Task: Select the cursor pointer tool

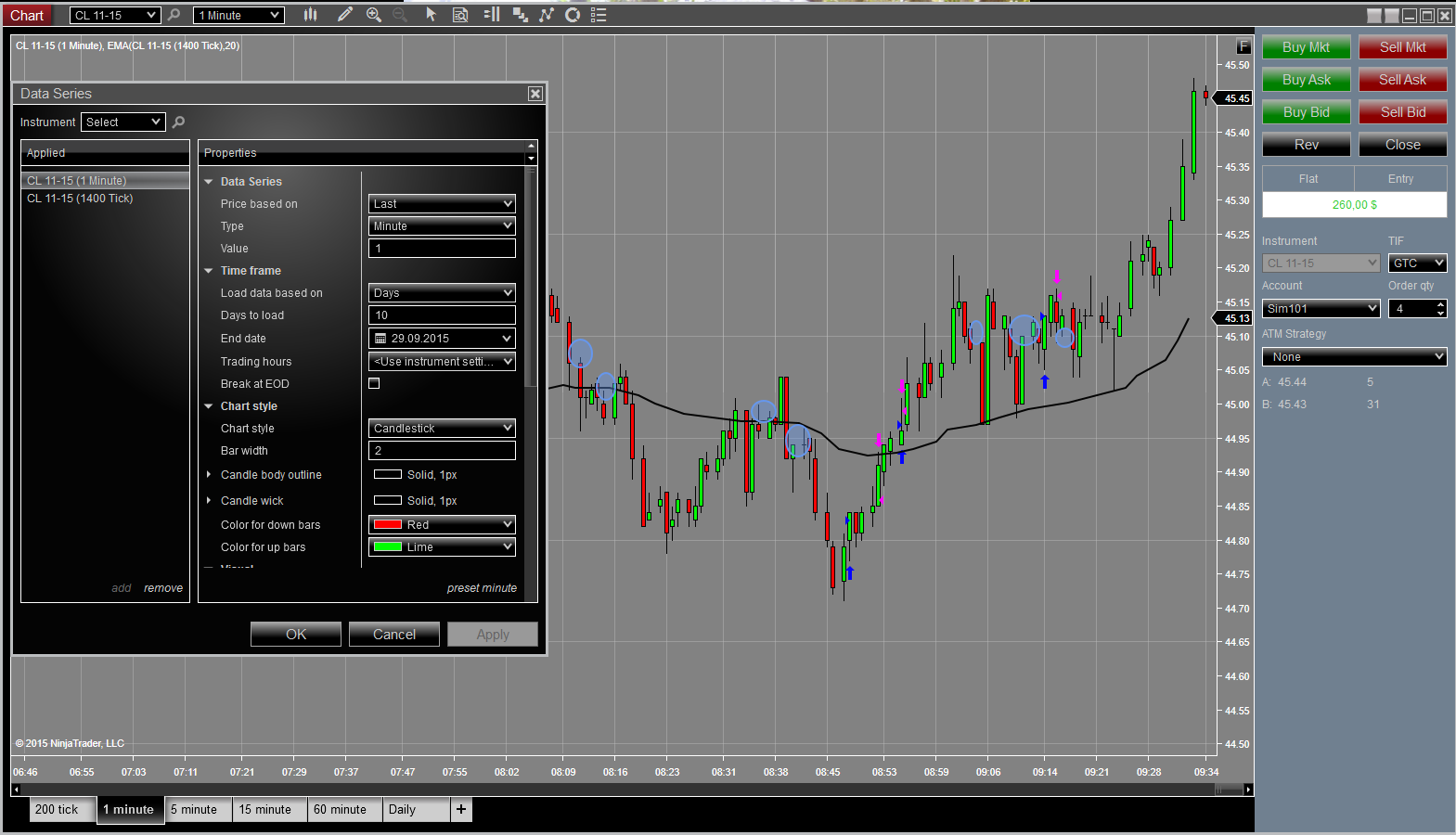Action: pyautogui.click(x=431, y=15)
